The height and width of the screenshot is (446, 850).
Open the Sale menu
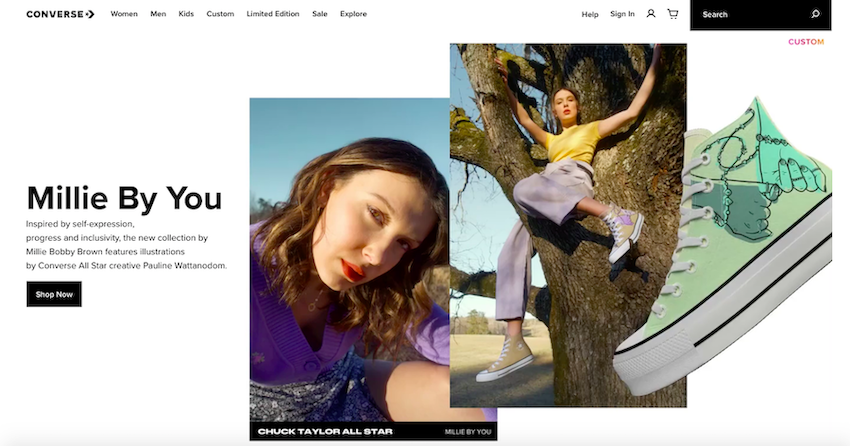pyautogui.click(x=320, y=14)
